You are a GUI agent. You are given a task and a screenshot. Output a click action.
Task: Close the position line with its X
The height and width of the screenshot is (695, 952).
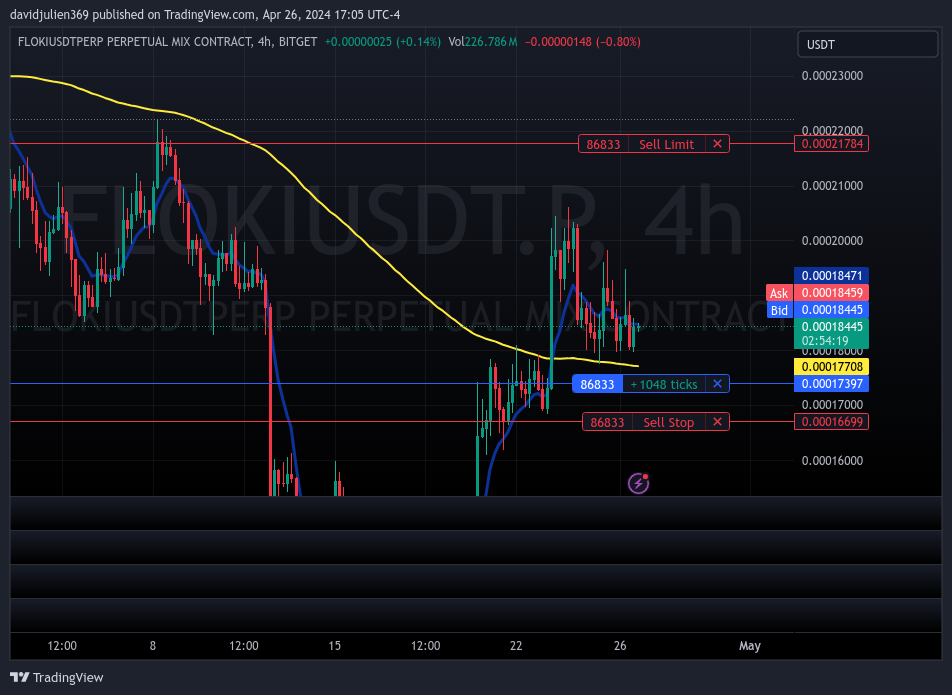point(717,384)
